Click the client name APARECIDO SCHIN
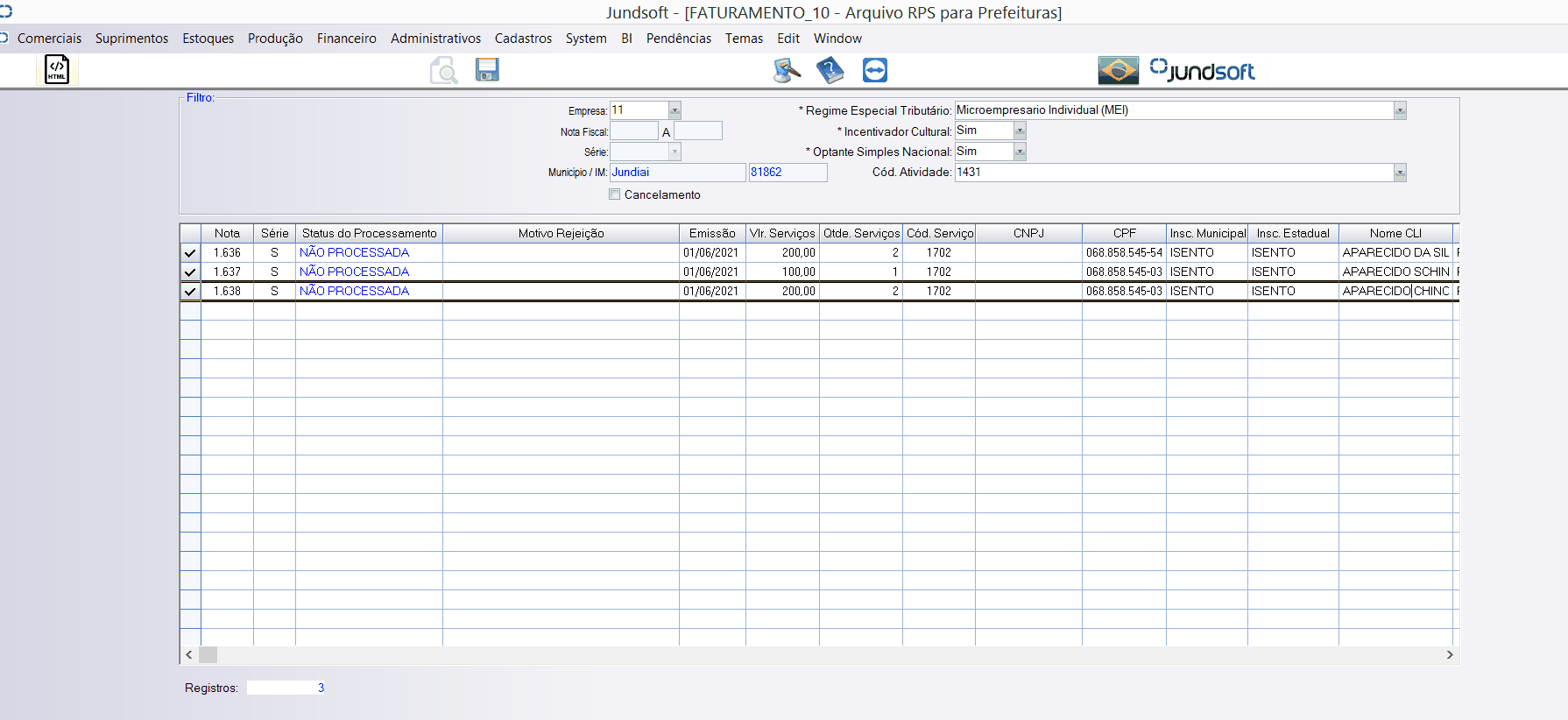 (1395, 272)
